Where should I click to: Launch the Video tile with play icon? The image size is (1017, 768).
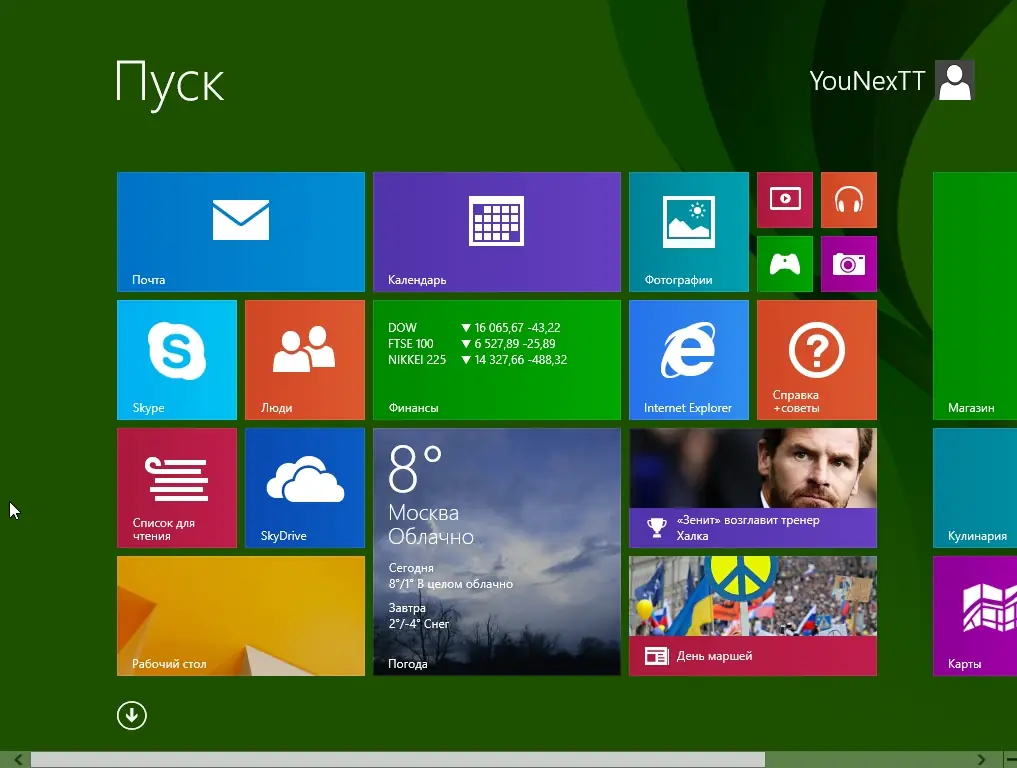(x=785, y=200)
